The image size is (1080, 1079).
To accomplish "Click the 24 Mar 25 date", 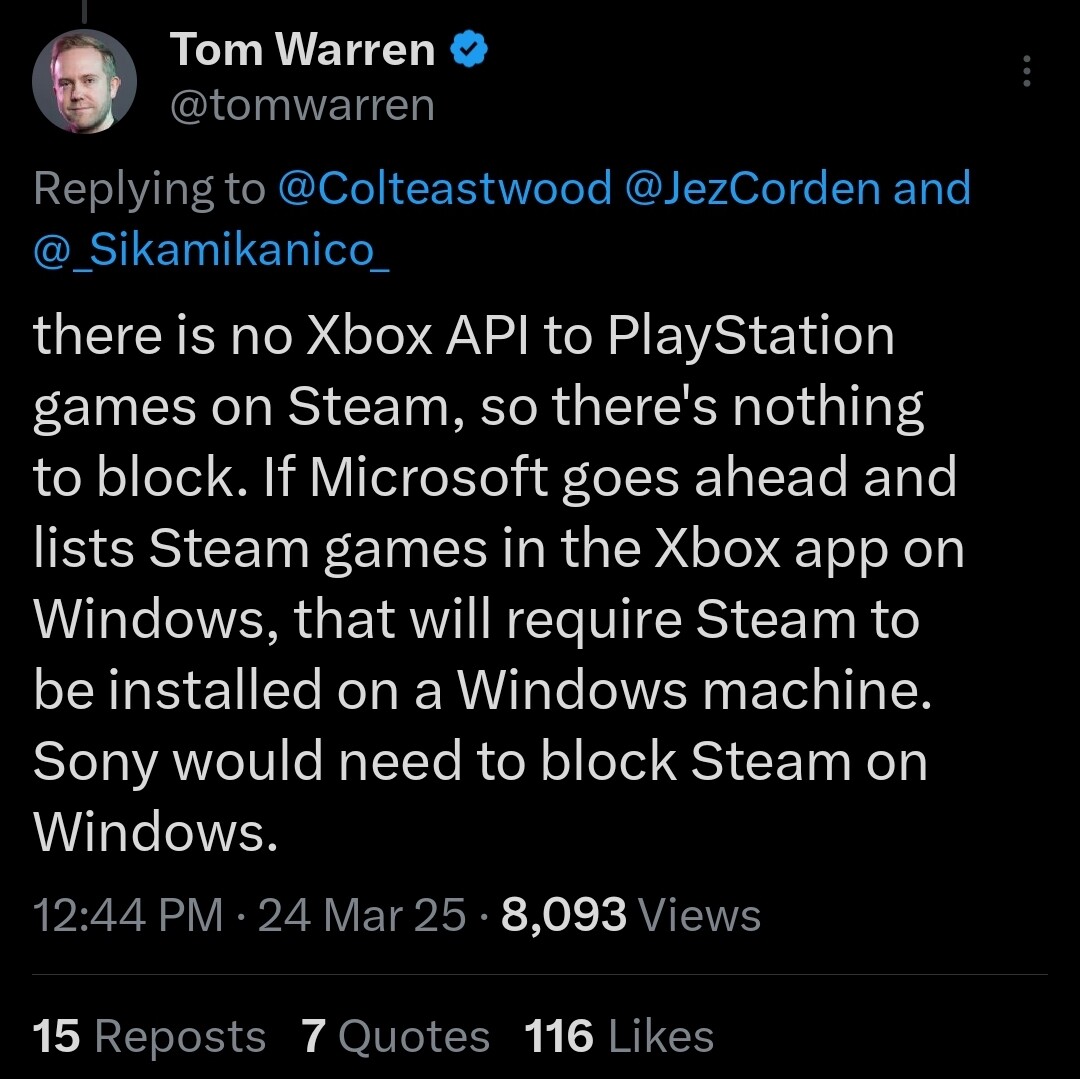I will (362, 915).
